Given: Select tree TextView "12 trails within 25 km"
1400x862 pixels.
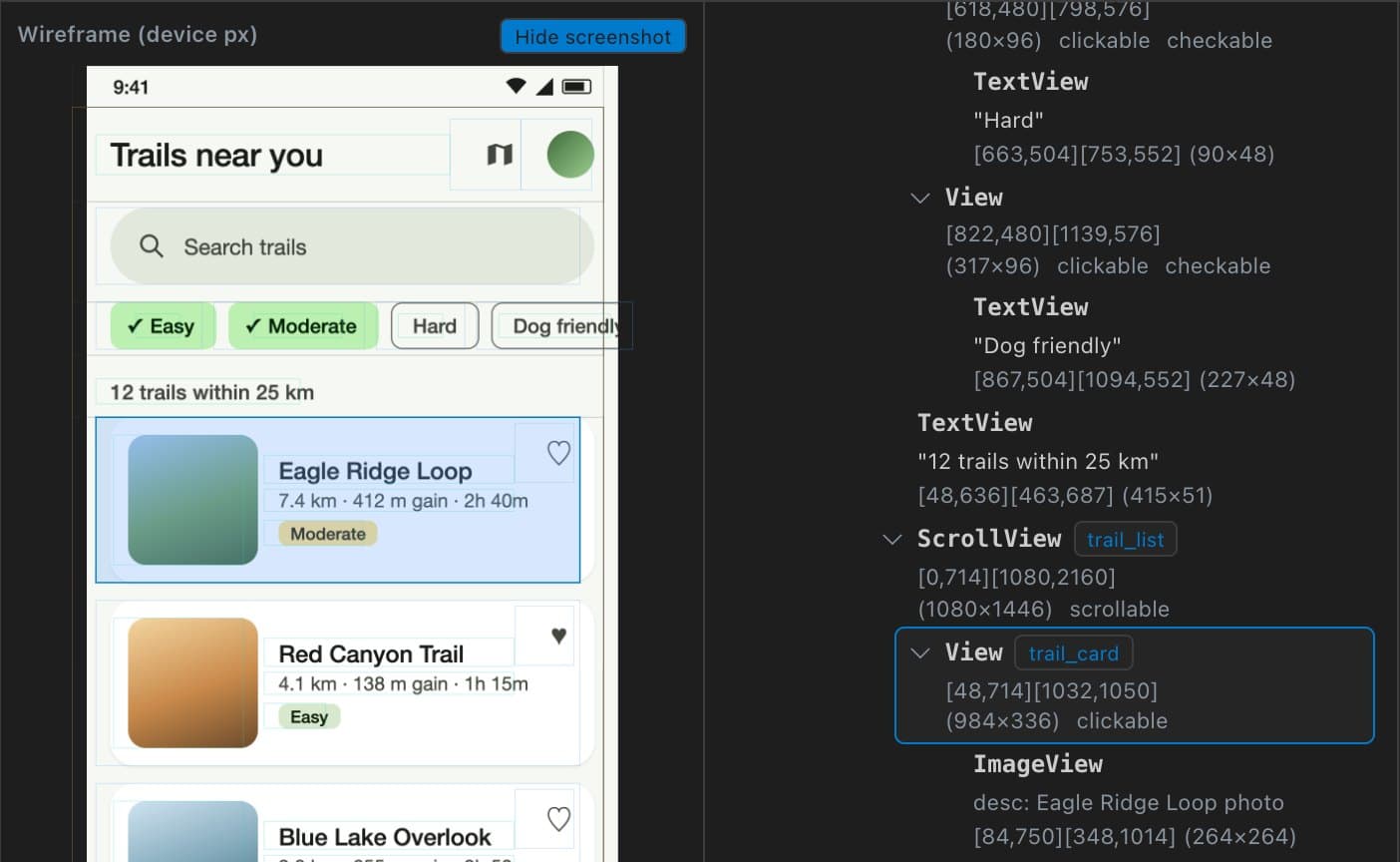Looking at the screenshot, I should pos(1065,459).
